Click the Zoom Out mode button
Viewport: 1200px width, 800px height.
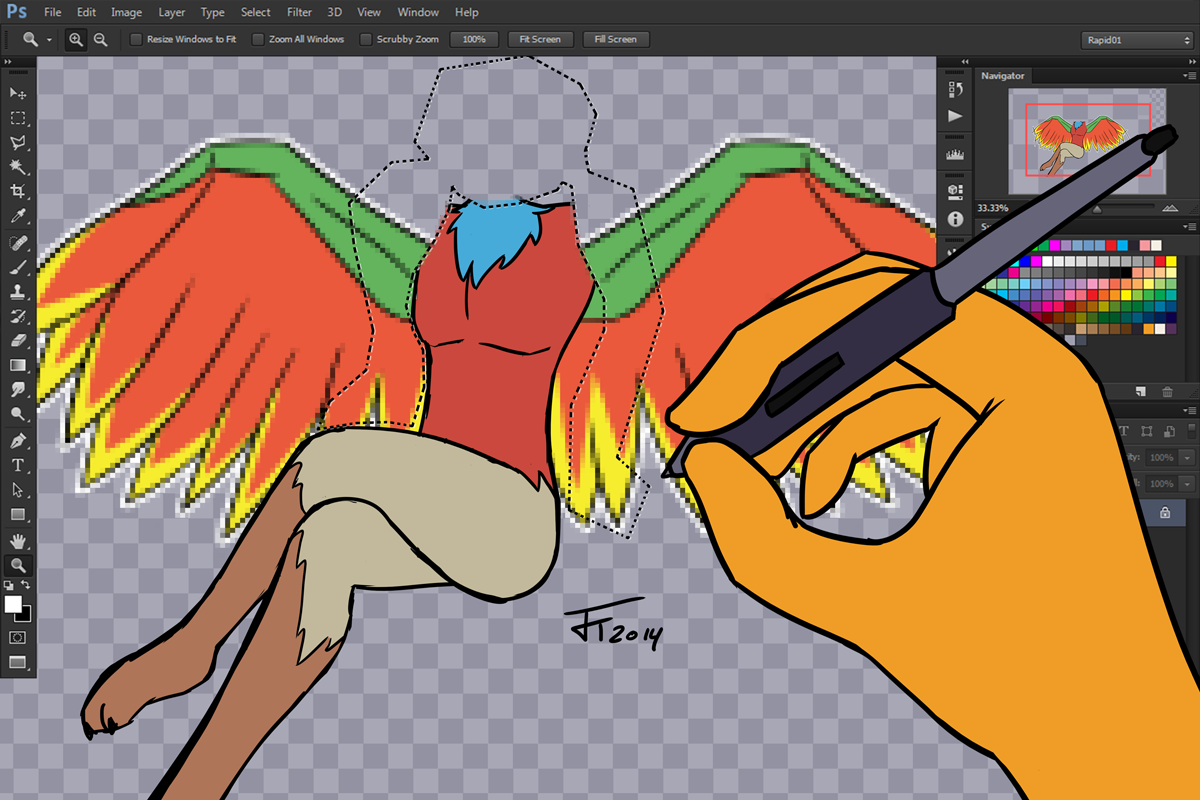[x=100, y=39]
